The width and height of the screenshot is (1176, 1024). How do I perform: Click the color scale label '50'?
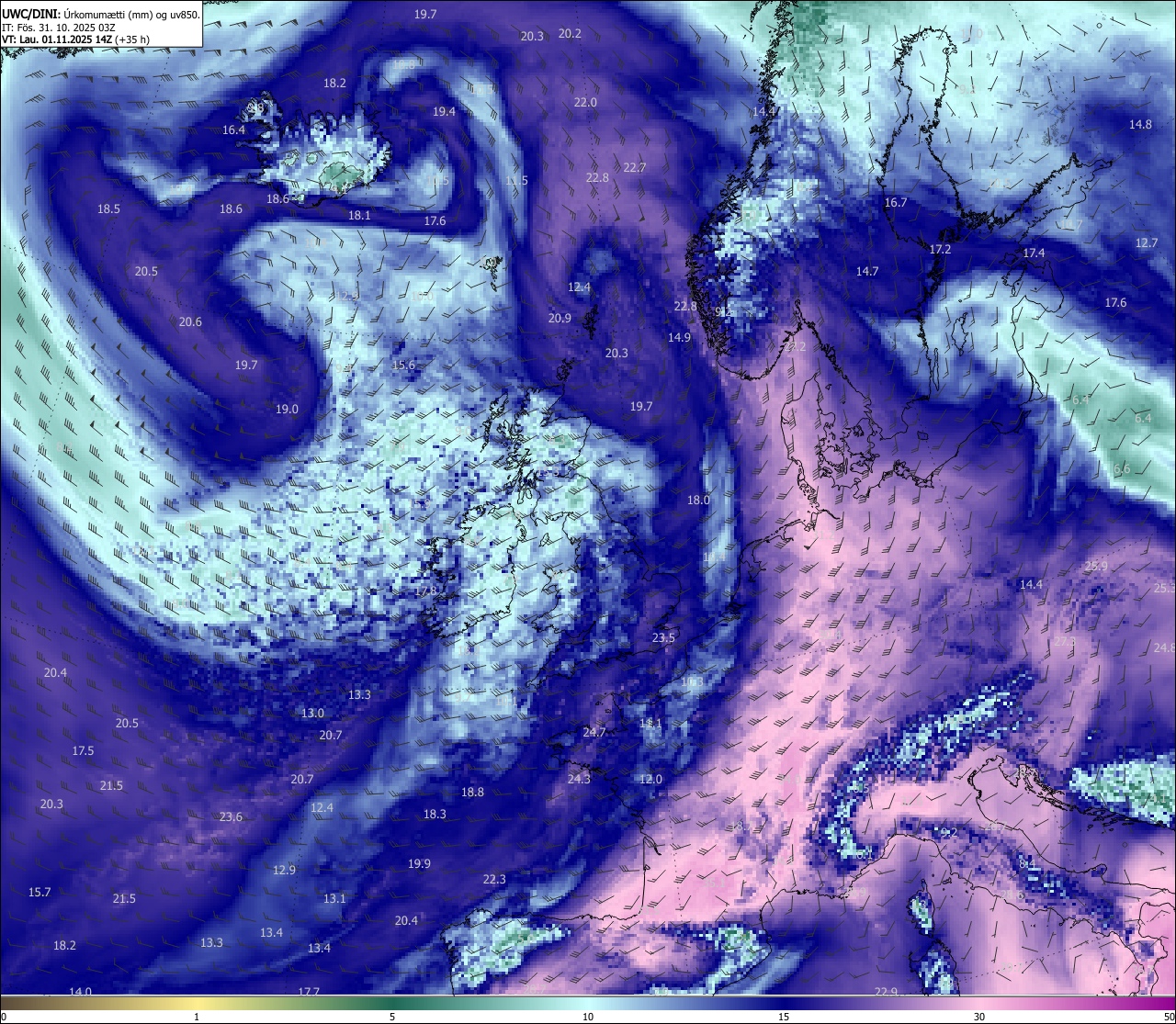(x=1169, y=1017)
